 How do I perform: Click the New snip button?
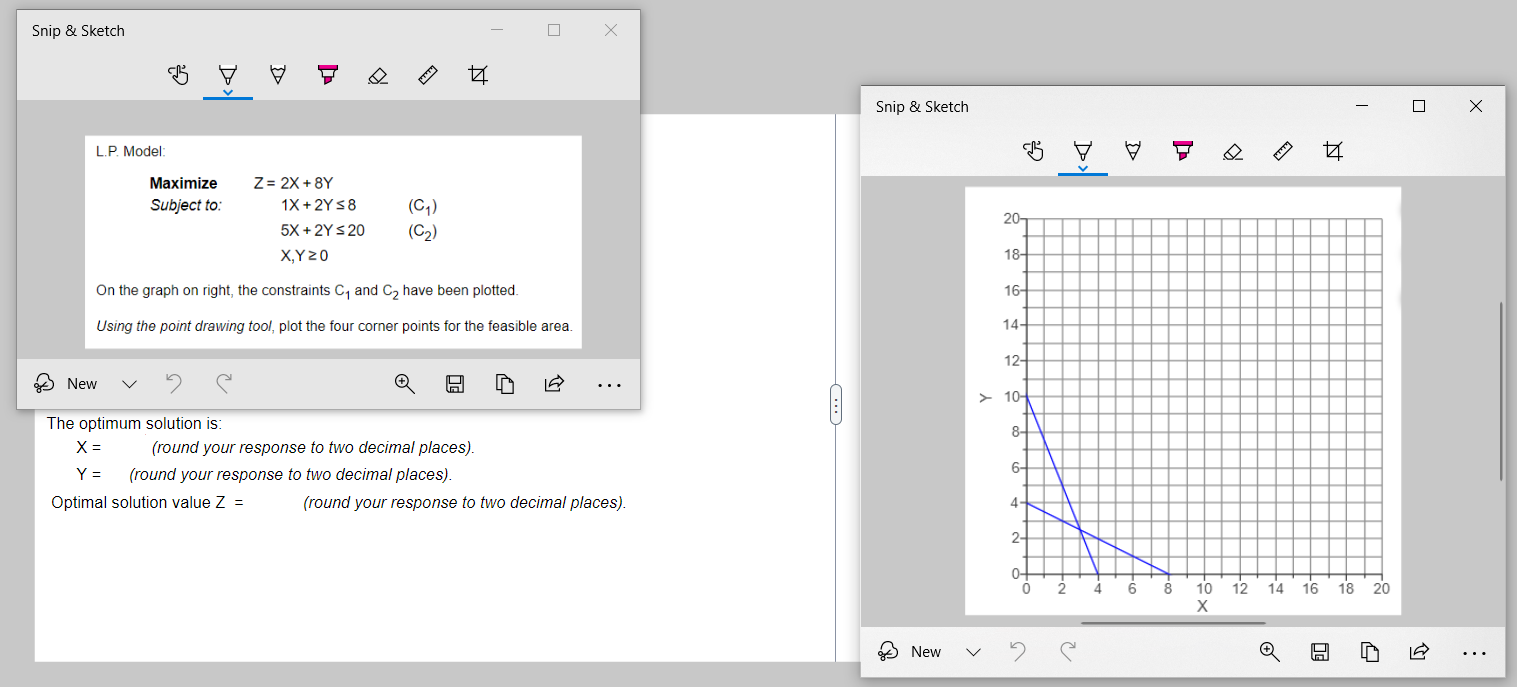point(69,383)
